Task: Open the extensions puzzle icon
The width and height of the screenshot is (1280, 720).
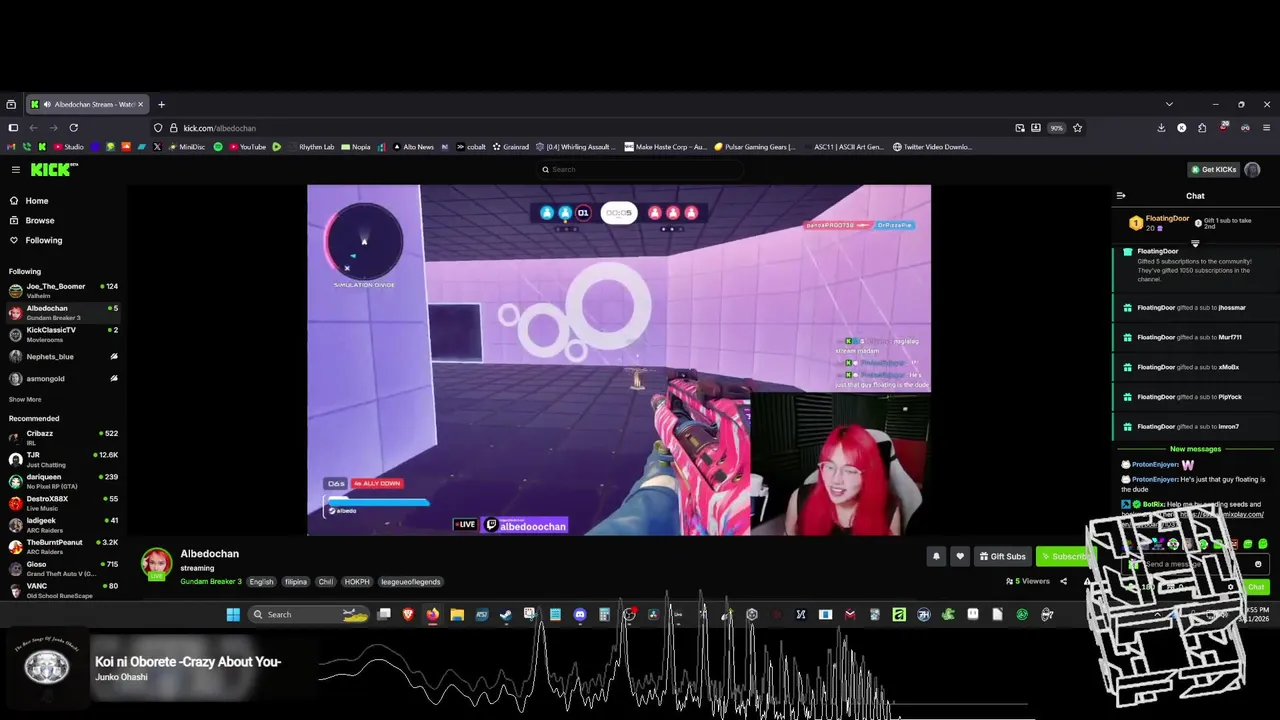Action: pos(1202,128)
